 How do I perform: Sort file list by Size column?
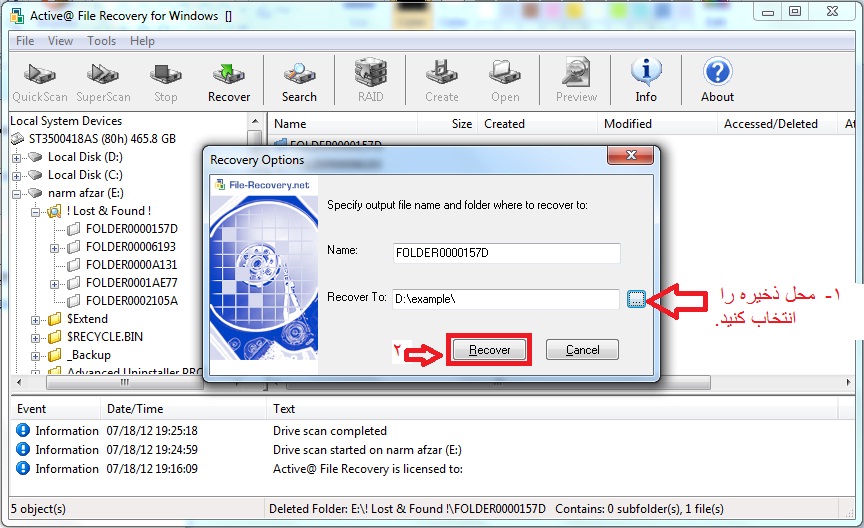pos(449,124)
